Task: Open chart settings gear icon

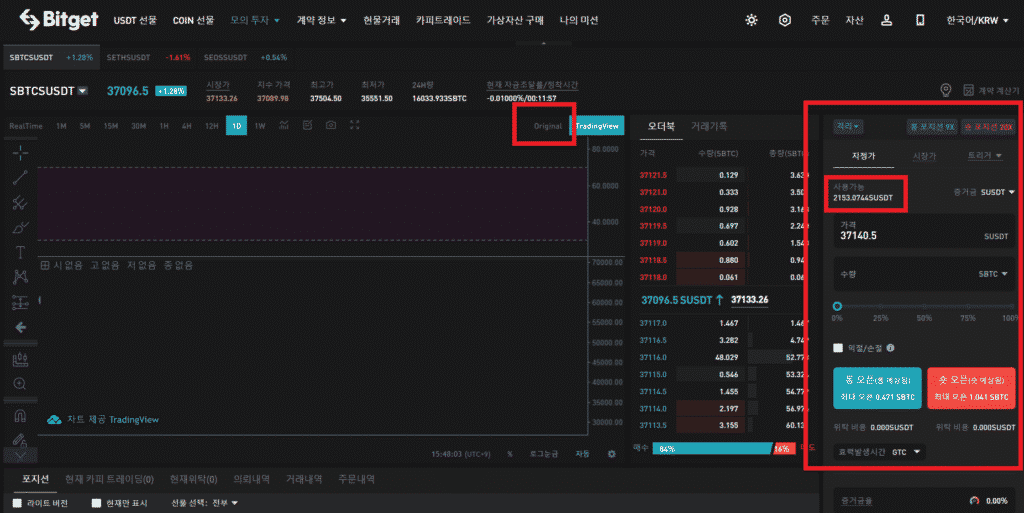Action: click(611, 454)
